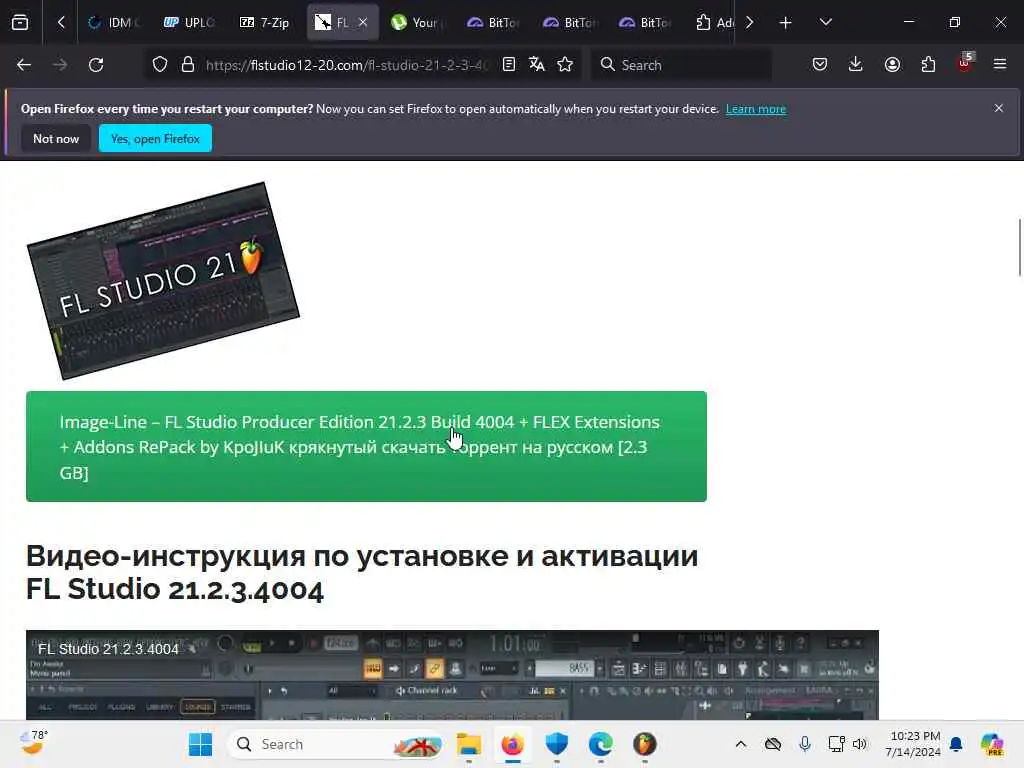Click the taskbar Search box
This screenshot has height=768, width=1024.
pos(336,744)
